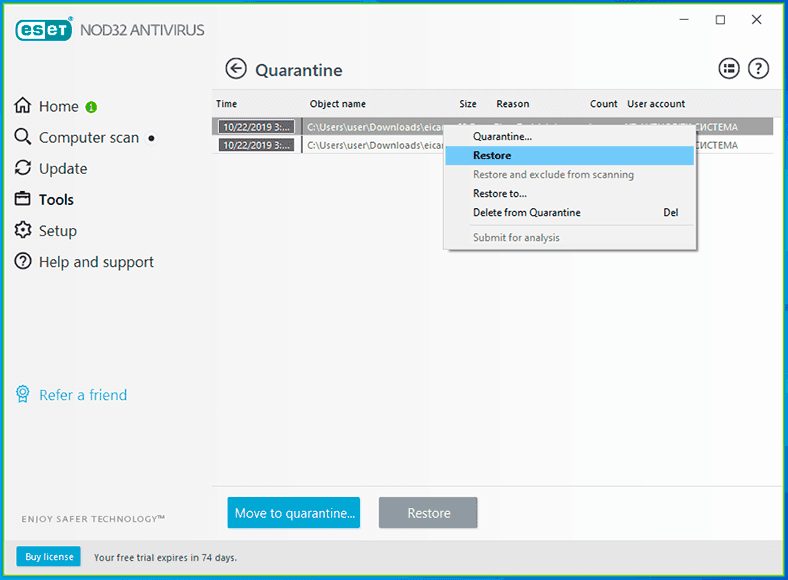Click the ESET logo
The image size is (788, 580).
click(44, 29)
